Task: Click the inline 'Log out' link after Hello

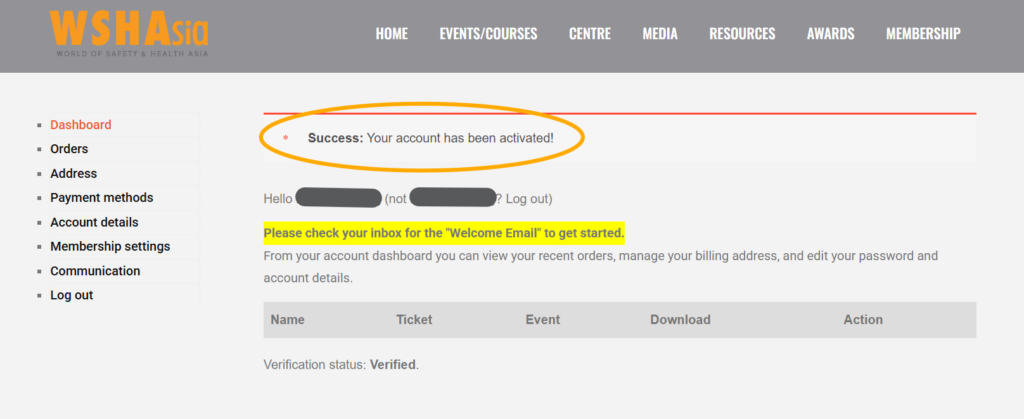Action: click(527, 199)
